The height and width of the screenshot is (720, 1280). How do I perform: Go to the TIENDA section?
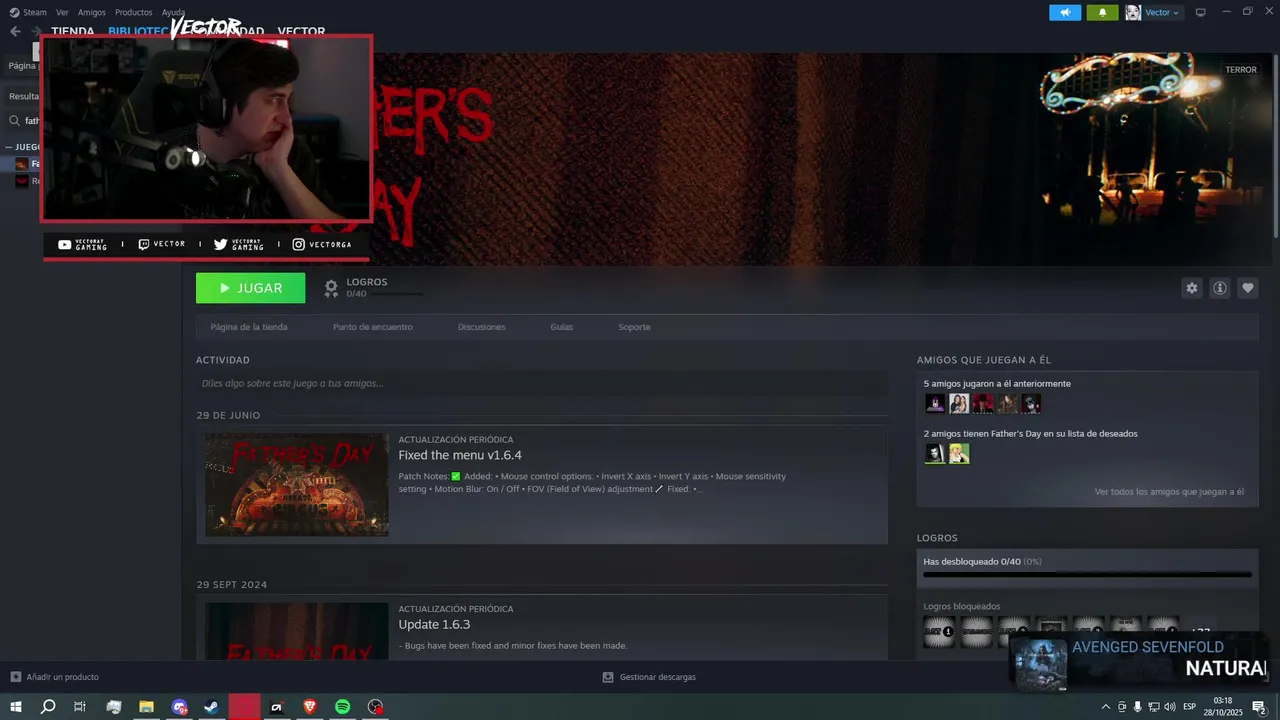click(72, 31)
